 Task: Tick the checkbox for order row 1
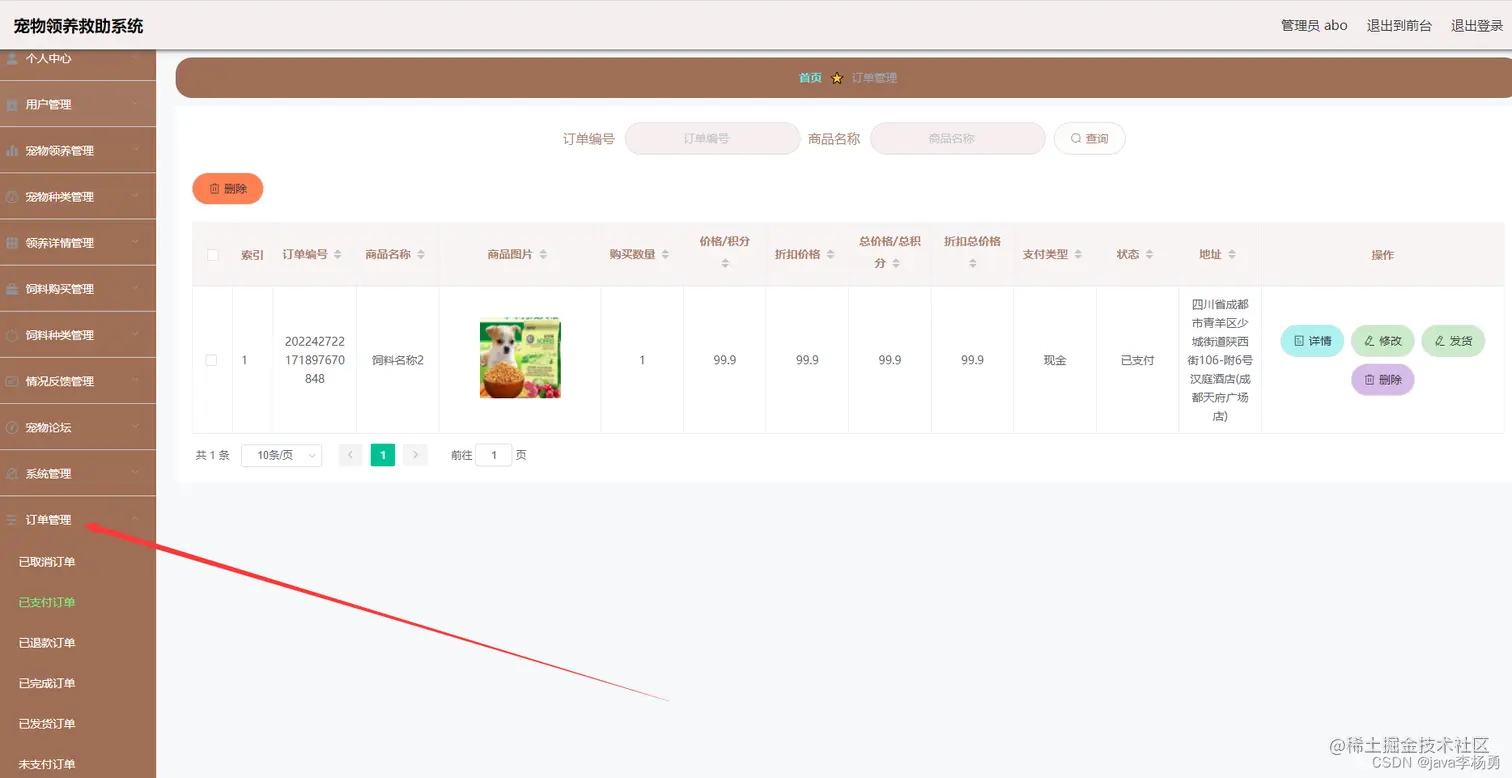click(211, 360)
